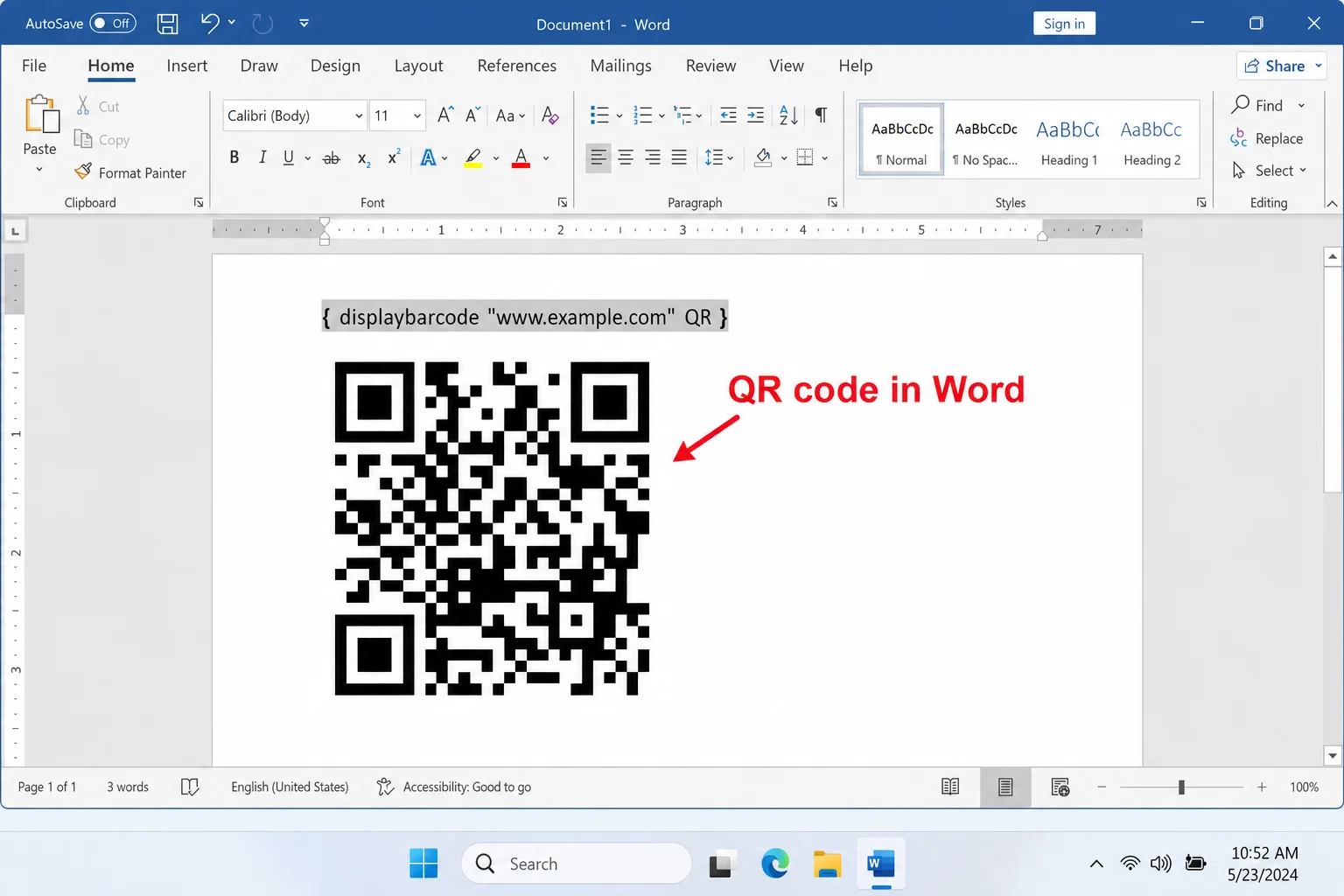Screen dimensions: 1344x896
Task: Expand the borders dropdown arrow
Action: (x=824, y=158)
